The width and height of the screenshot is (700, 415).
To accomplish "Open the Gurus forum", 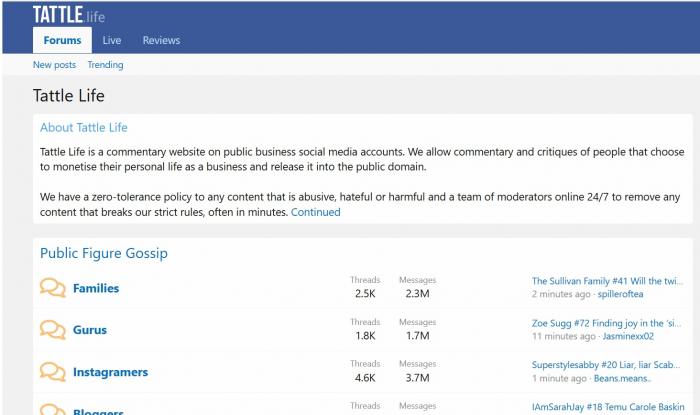I will [90, 330].
